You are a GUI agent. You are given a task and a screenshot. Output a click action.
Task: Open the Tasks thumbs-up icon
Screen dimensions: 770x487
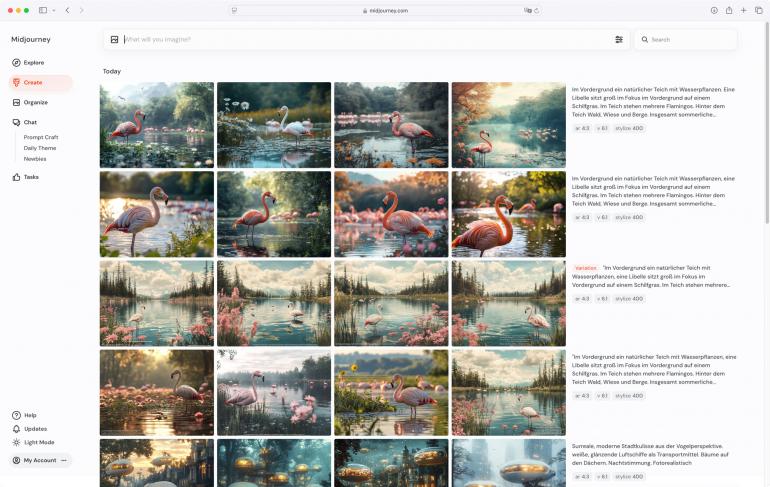[16, 177]
